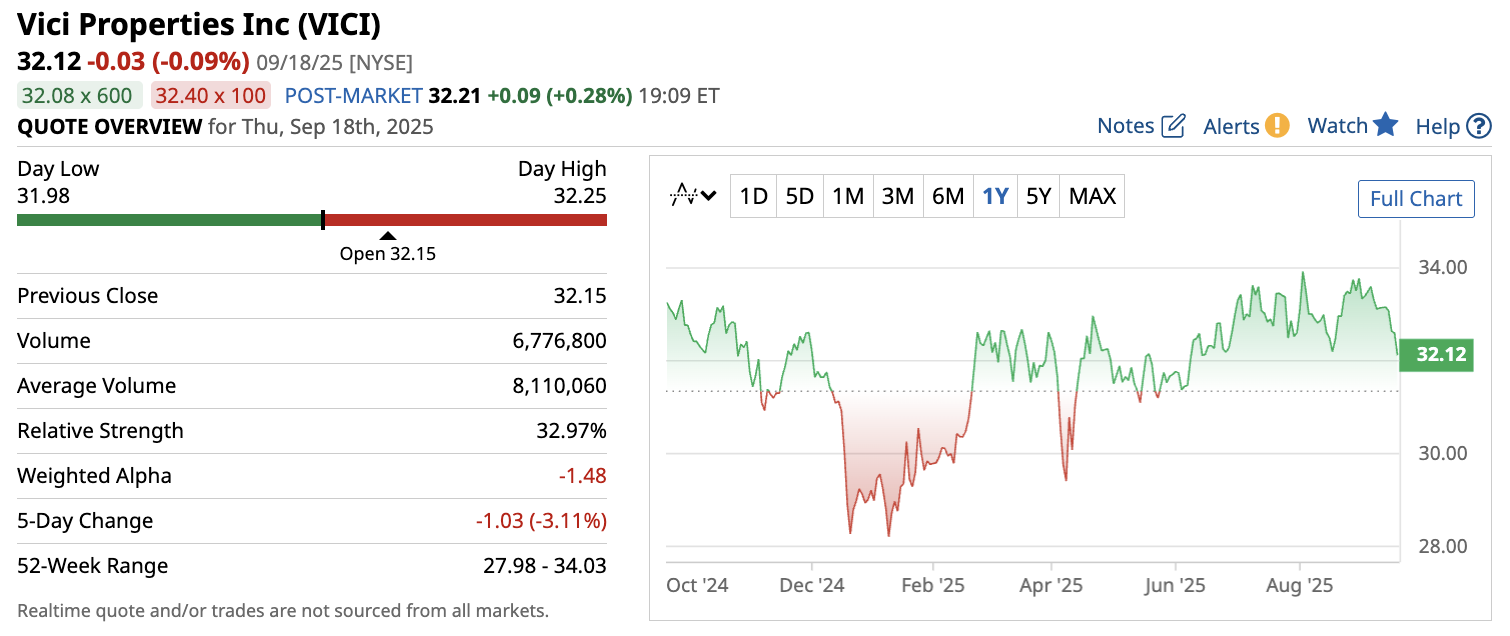Image resolution: width=1510 pixels, height=636 pixels.
Task: Click the orange Alerts exclamation icon
Action: 1277,126
